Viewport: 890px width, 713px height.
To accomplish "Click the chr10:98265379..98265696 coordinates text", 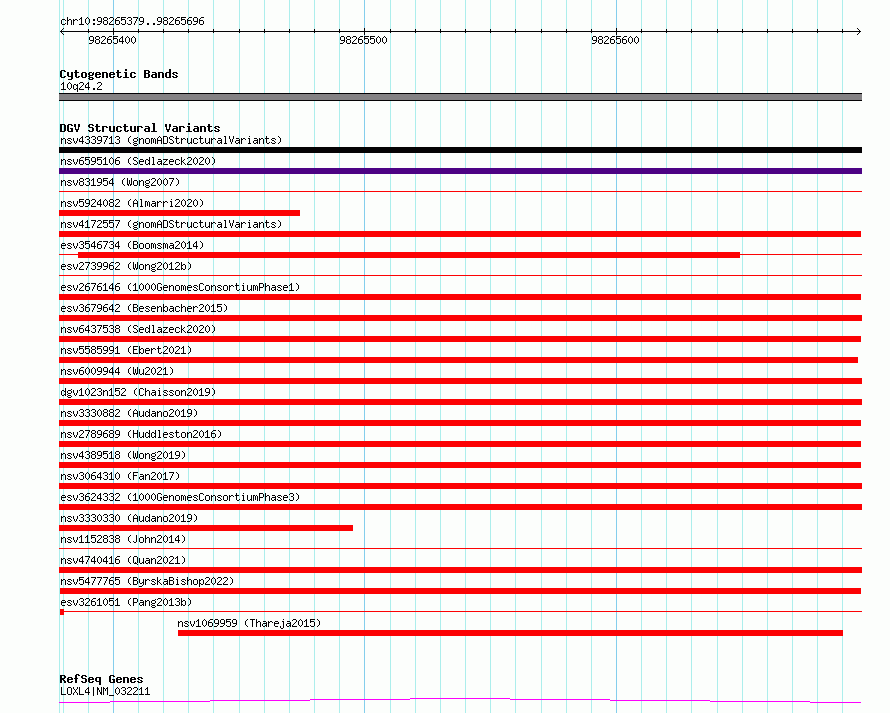I will tap(132, 21).
